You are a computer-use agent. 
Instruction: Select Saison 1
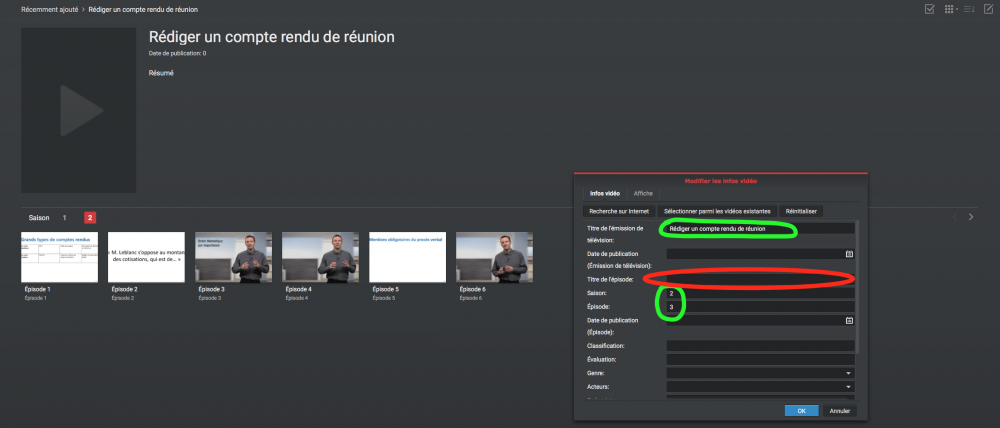[64, 218]
